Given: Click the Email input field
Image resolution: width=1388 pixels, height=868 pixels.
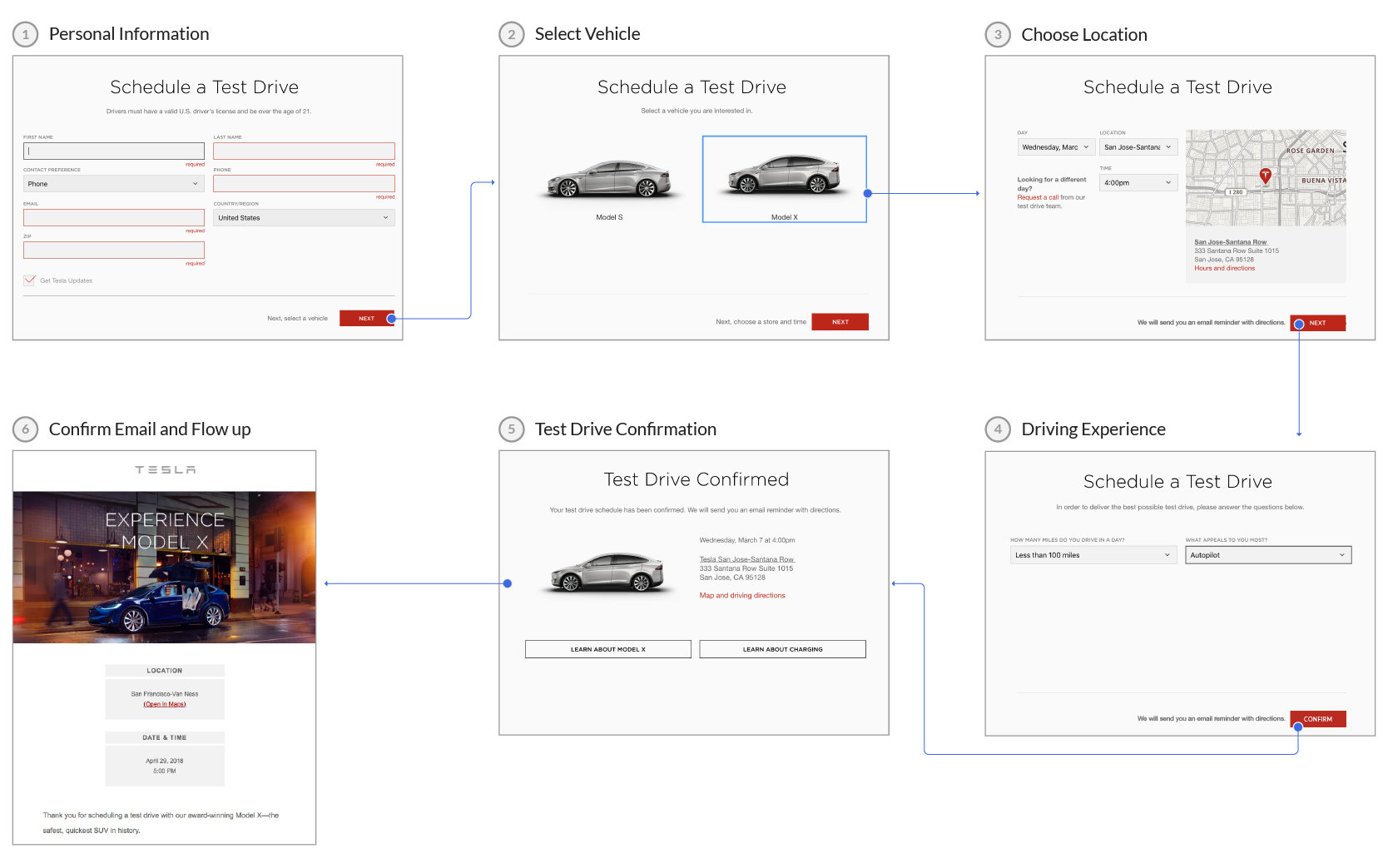Looking at the screenshot, I should (x=114, y=217).
